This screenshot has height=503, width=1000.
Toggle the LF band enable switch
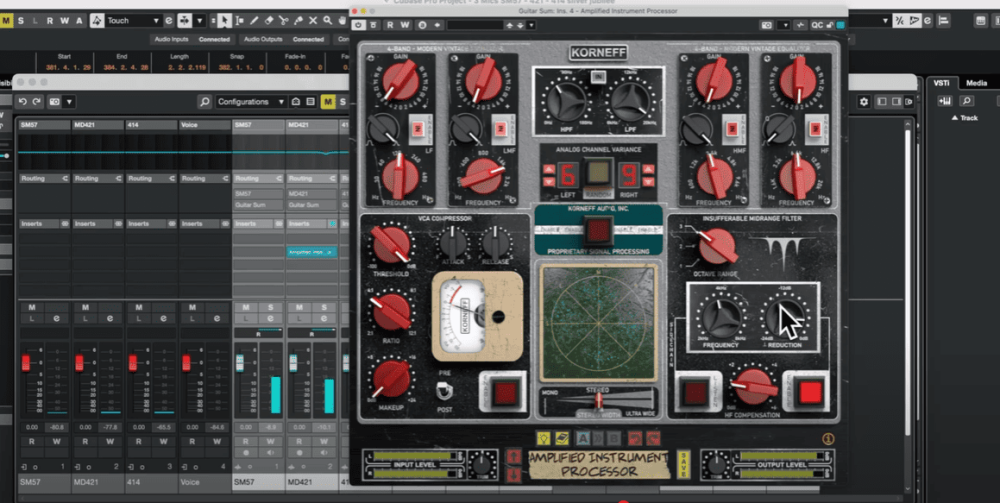(416, 128)
